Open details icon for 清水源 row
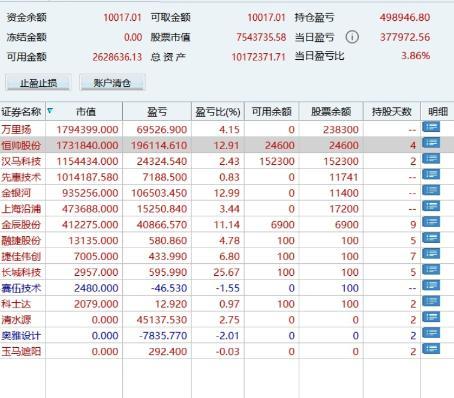The image size is (454, 398). point(431,317)
